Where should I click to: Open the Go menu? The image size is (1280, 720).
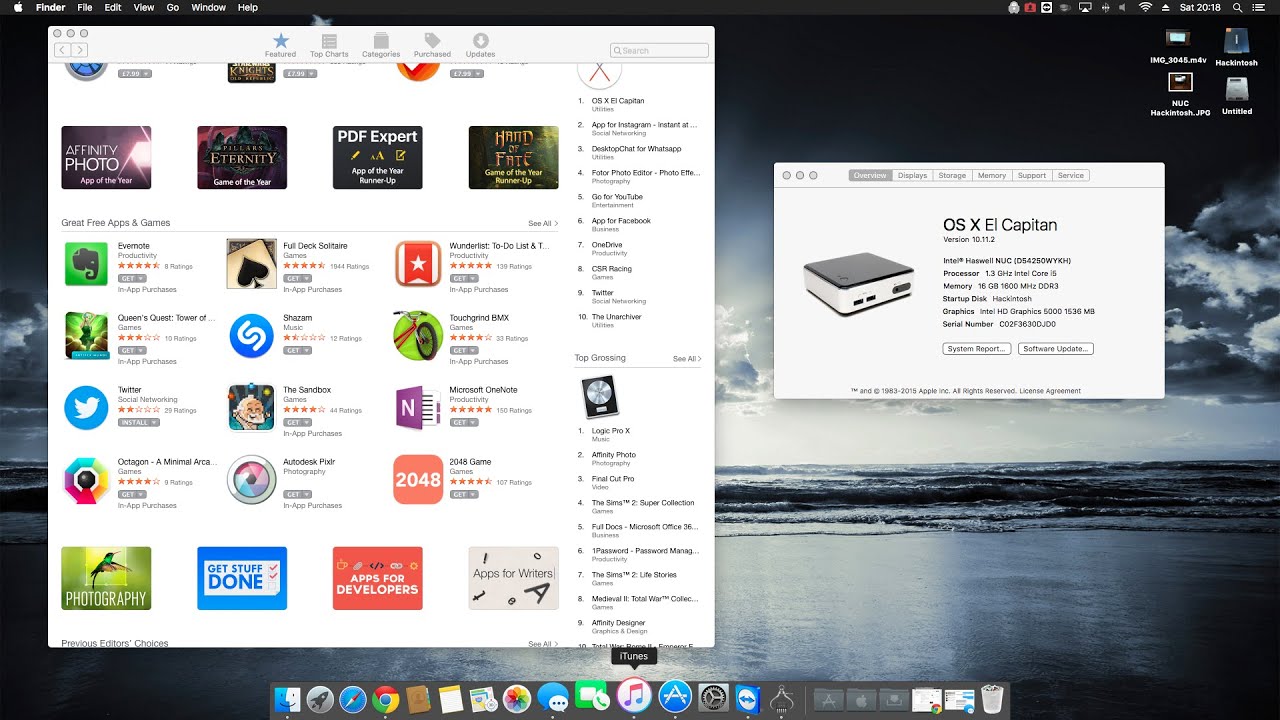(x=173, y=7)
